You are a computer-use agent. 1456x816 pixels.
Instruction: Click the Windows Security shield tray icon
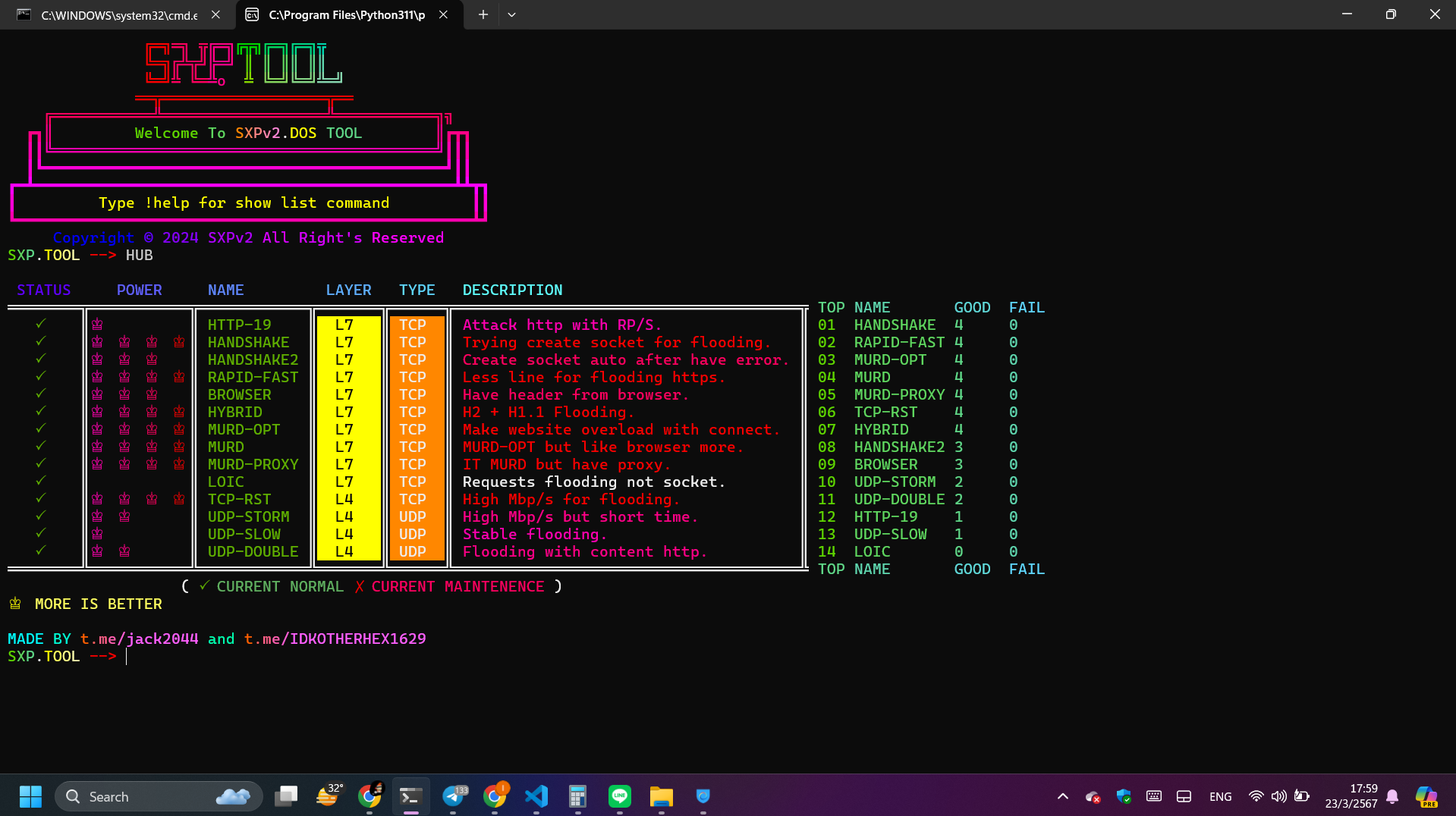[1124, 796]
